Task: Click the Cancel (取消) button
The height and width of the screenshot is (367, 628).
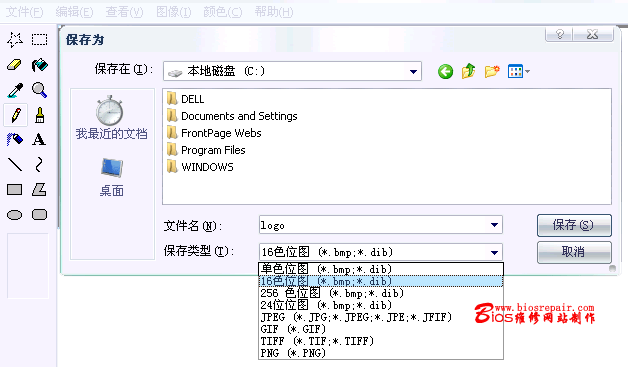Action: tap(574, 252)
